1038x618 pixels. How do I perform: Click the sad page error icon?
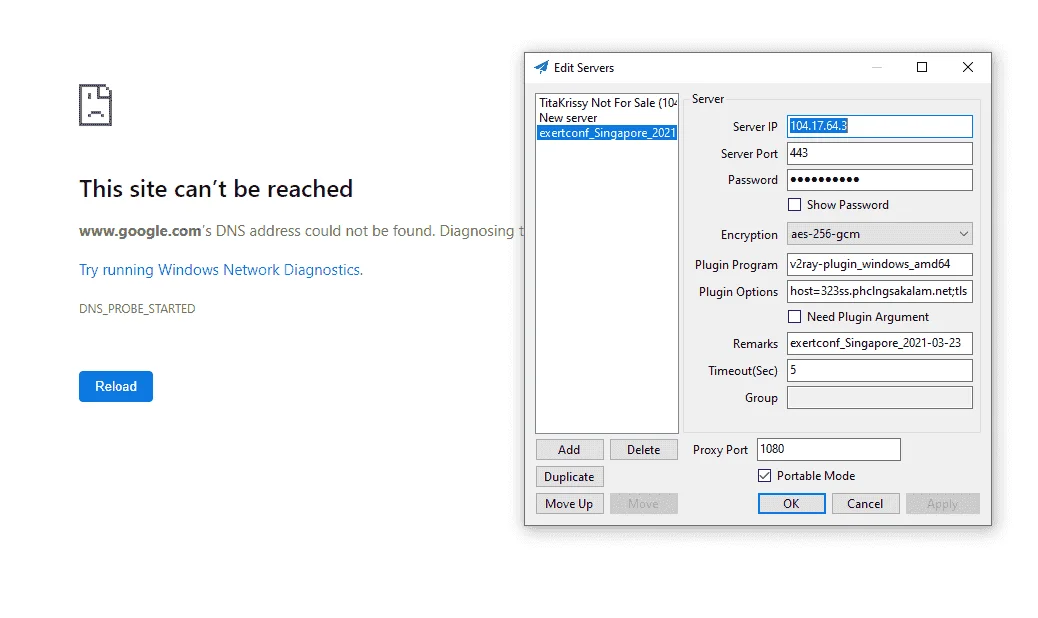click(x=95, y=105)
